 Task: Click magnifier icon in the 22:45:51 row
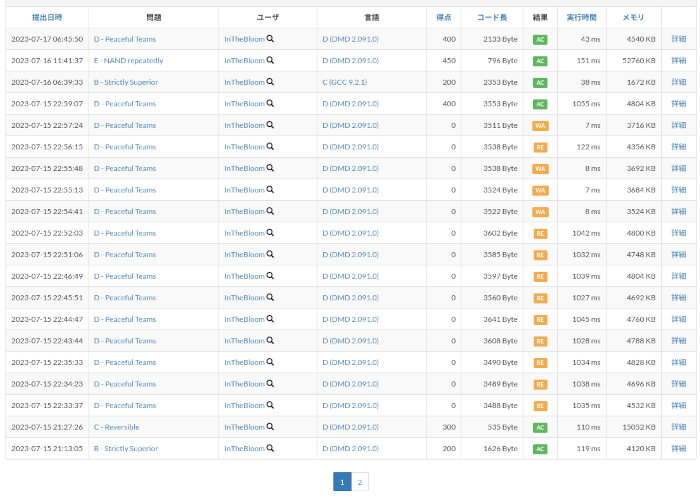click(x=270, y=297)
